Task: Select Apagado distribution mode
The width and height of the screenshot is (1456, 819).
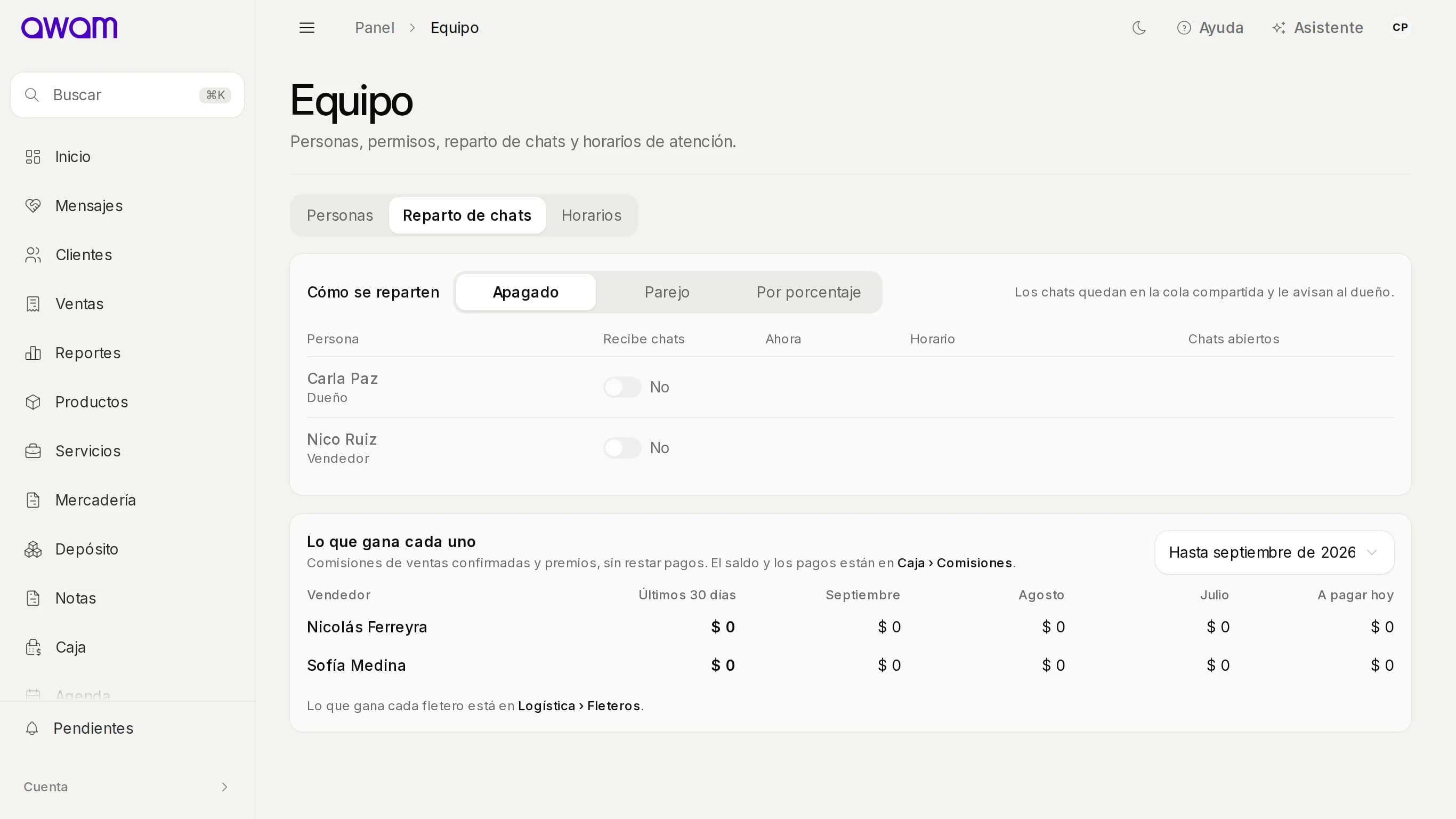Action: (525, 292)
